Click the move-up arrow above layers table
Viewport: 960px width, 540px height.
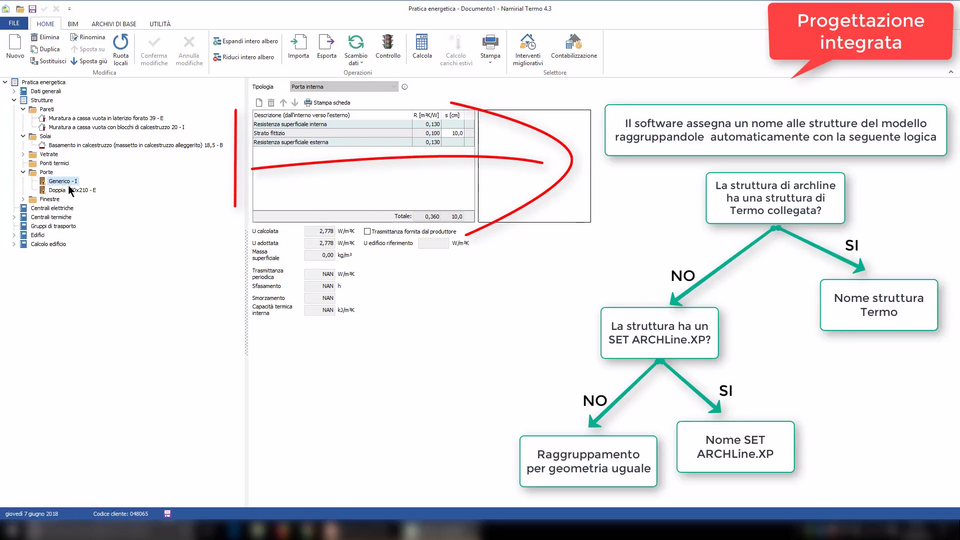pyautogui.click(x=283, y=103)
